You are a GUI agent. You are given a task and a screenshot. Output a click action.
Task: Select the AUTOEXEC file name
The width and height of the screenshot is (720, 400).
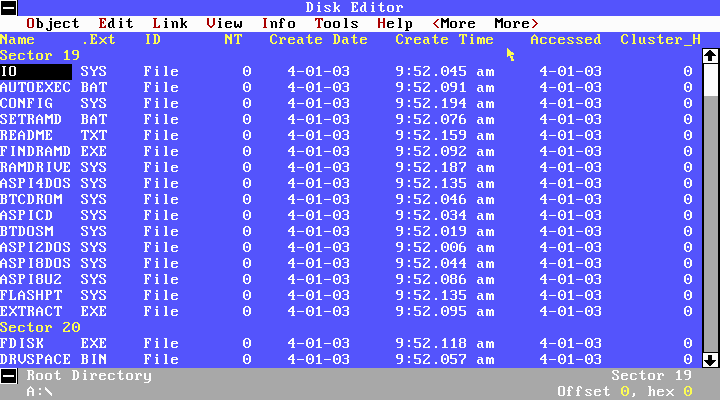coord(35,87)
